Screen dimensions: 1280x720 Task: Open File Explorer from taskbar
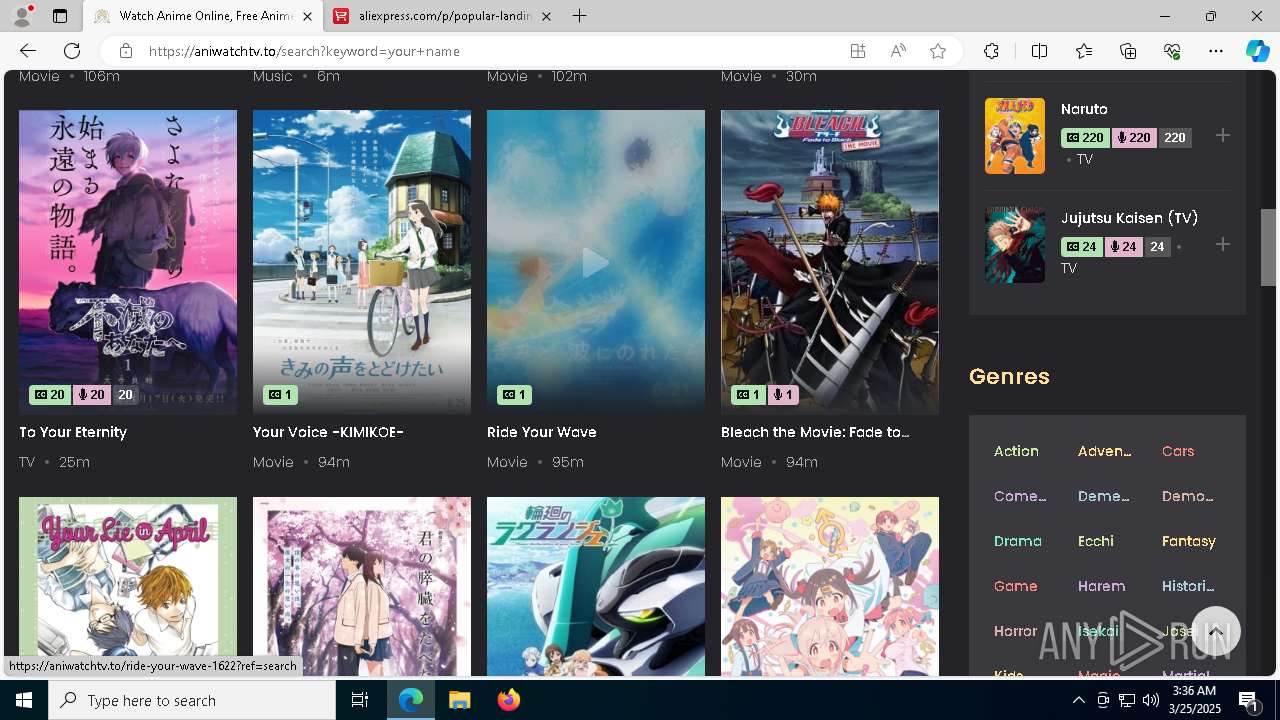click(459, 700)
